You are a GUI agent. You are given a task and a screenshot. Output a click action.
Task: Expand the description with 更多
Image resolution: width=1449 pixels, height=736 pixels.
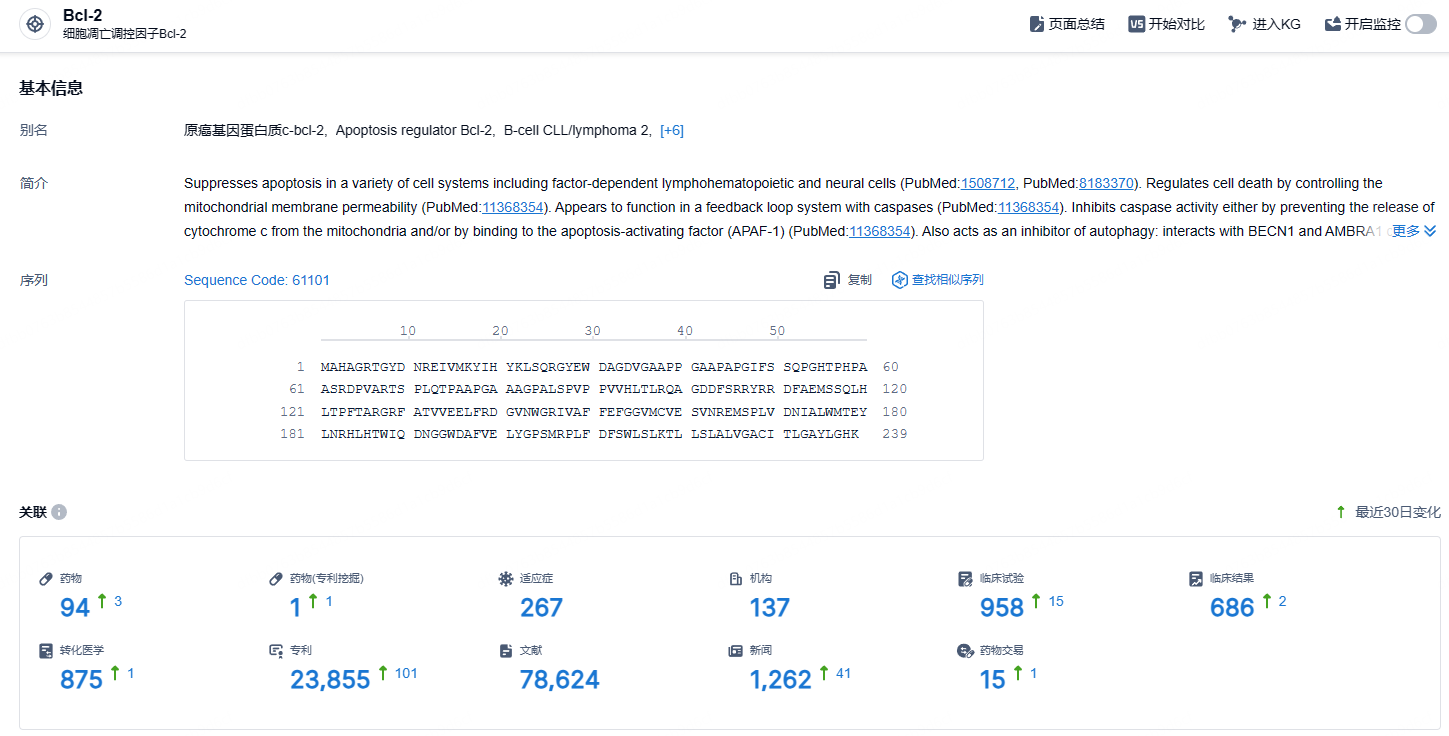click(1414, 231)
